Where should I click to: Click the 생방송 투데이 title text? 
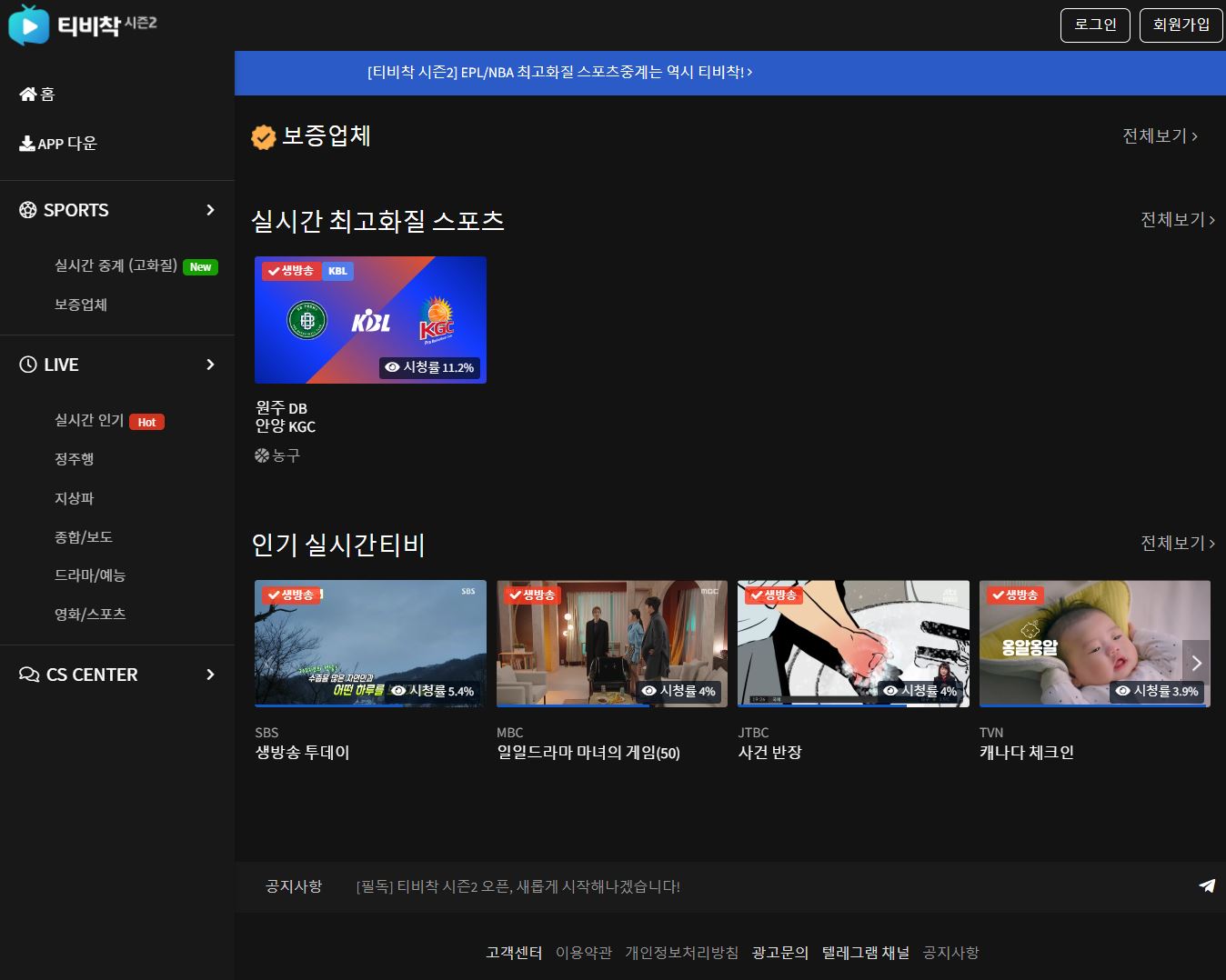(x=302, y=753)
